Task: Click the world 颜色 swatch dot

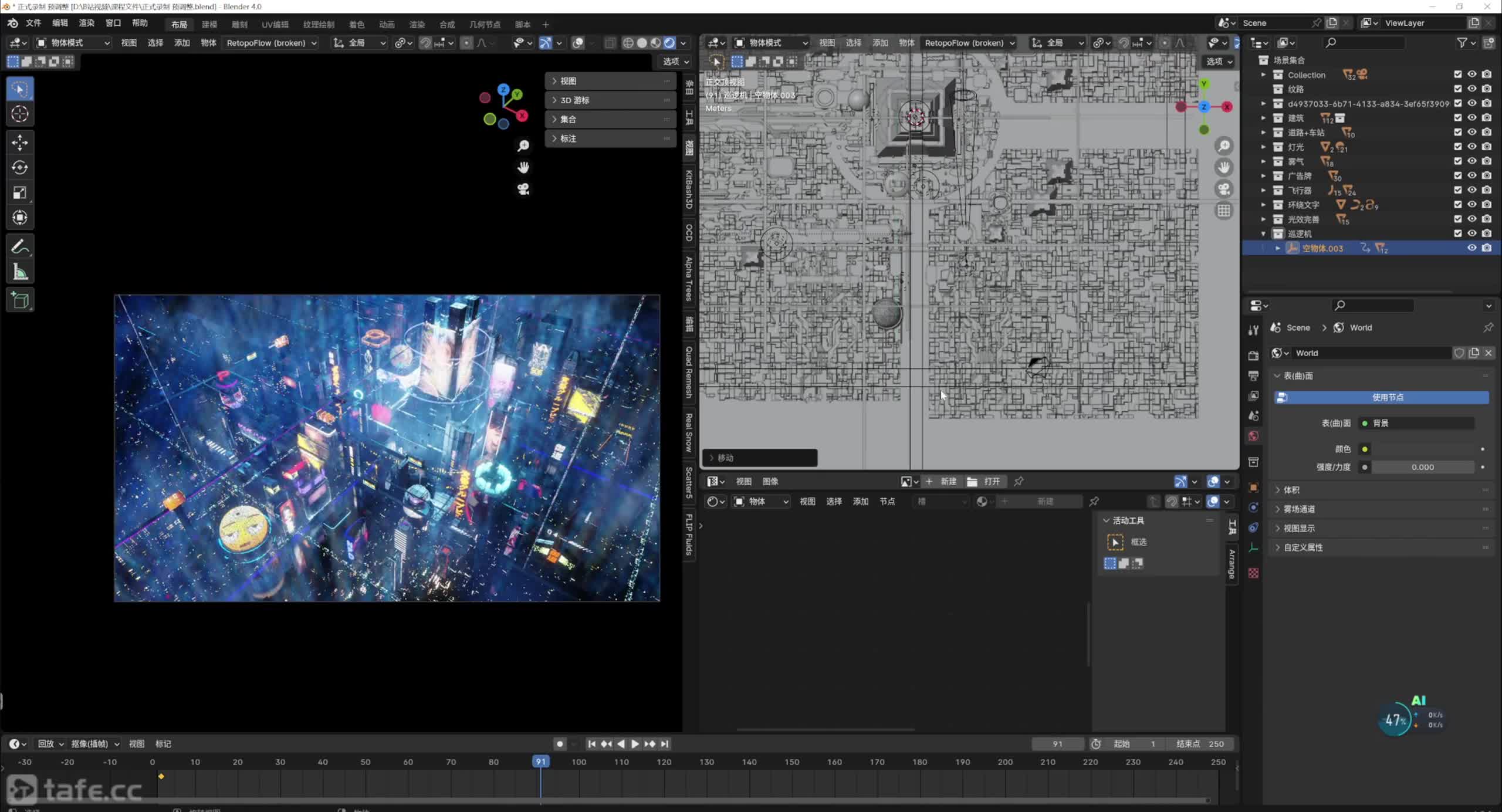Action: pos(1365,449)
